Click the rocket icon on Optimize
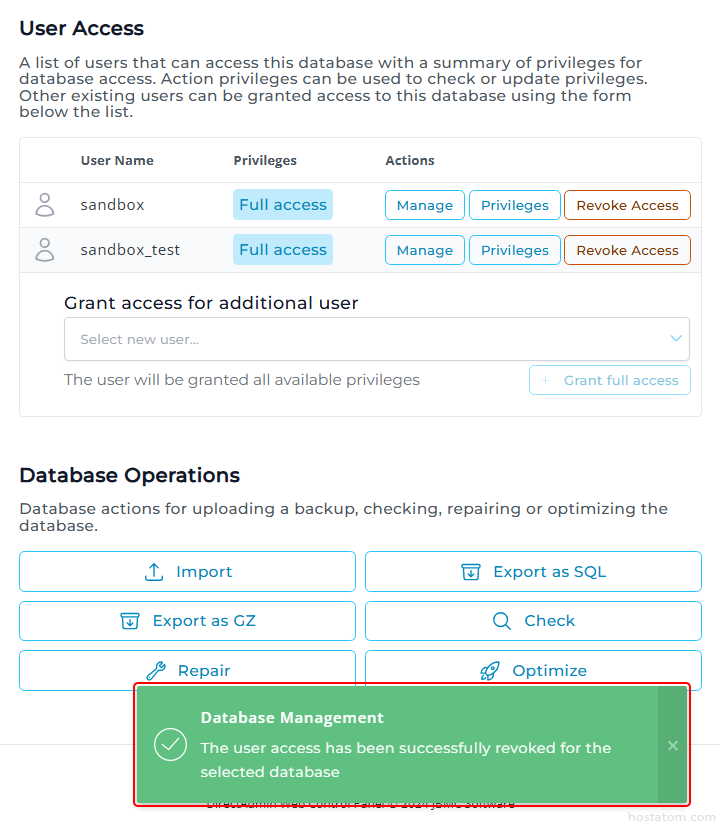Viewport: 720px width, 825px height. (x=490, y=671)
